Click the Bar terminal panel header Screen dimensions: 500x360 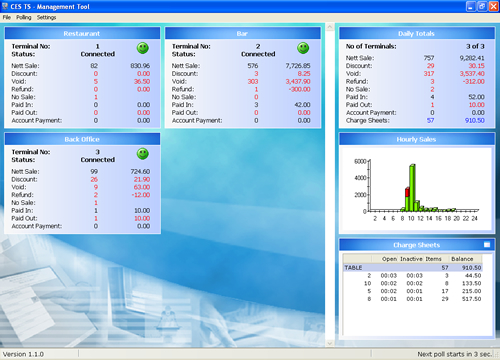tap(243, 33)
